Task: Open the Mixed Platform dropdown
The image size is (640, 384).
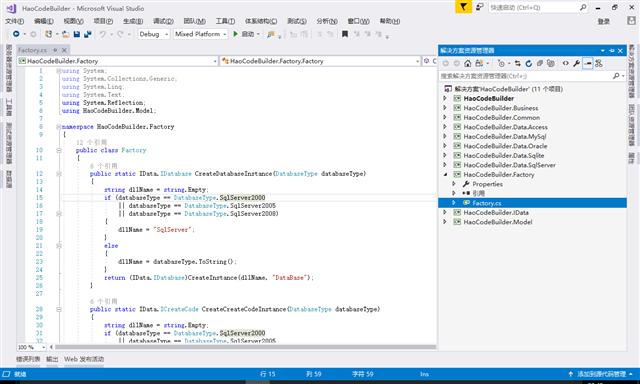Action: pos(200,34)
